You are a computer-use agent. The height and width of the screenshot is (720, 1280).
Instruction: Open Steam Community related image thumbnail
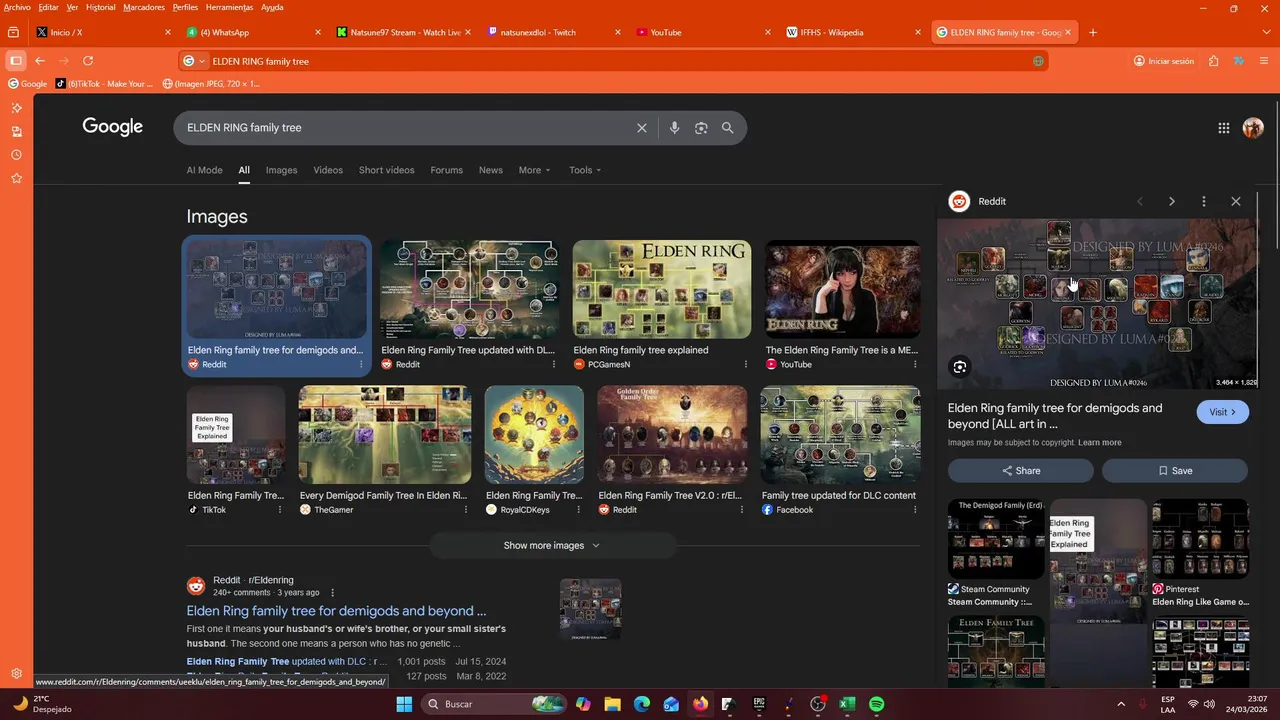pyautogui.click(x=996, y=539)
